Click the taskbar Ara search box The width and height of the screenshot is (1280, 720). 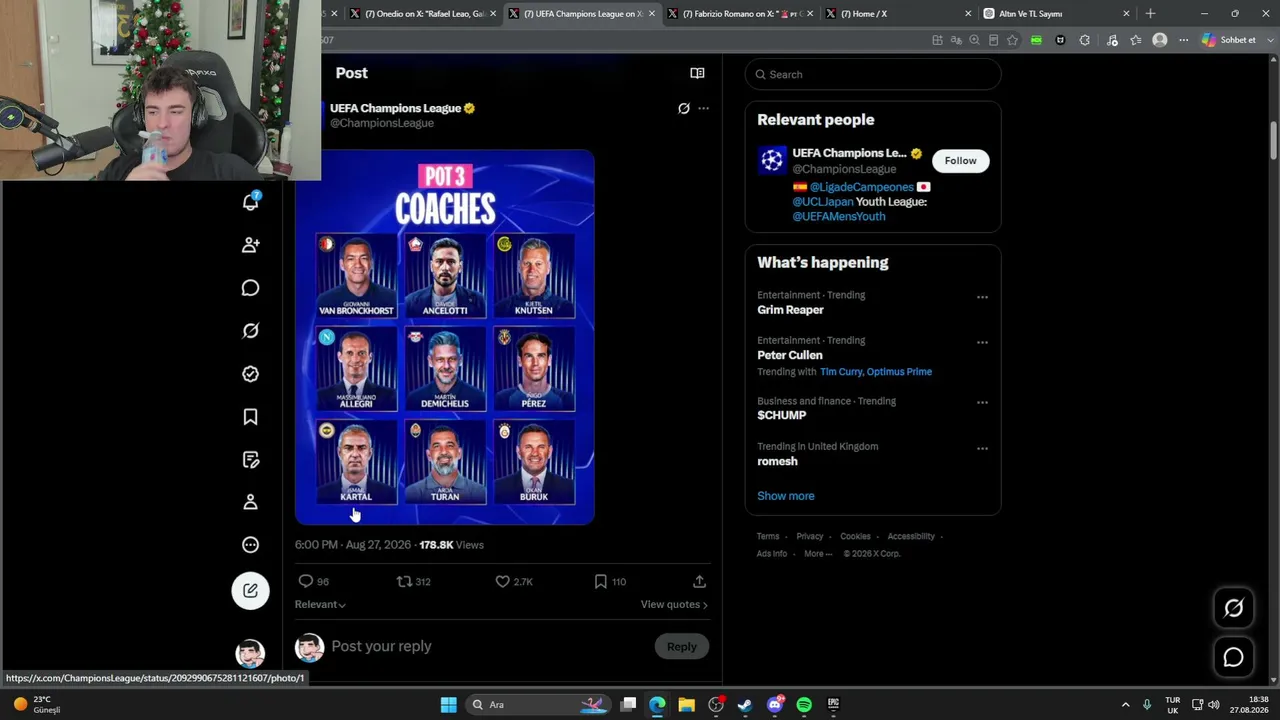click(x=536, y=705)
